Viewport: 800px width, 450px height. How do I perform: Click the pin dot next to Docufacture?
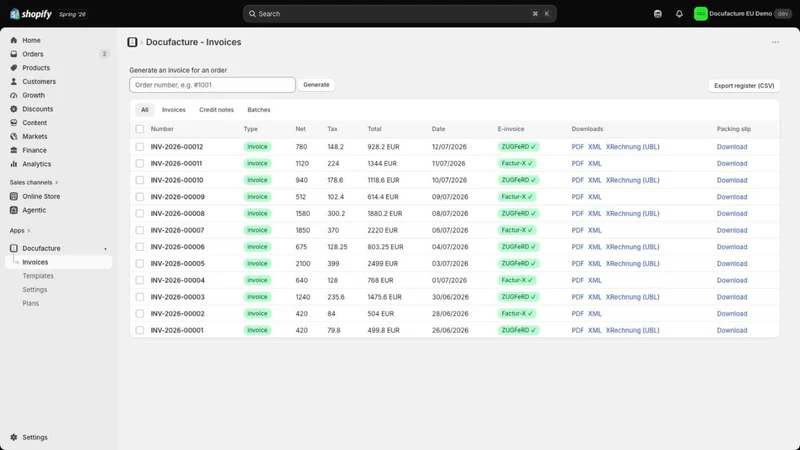[x=106, y=249]
